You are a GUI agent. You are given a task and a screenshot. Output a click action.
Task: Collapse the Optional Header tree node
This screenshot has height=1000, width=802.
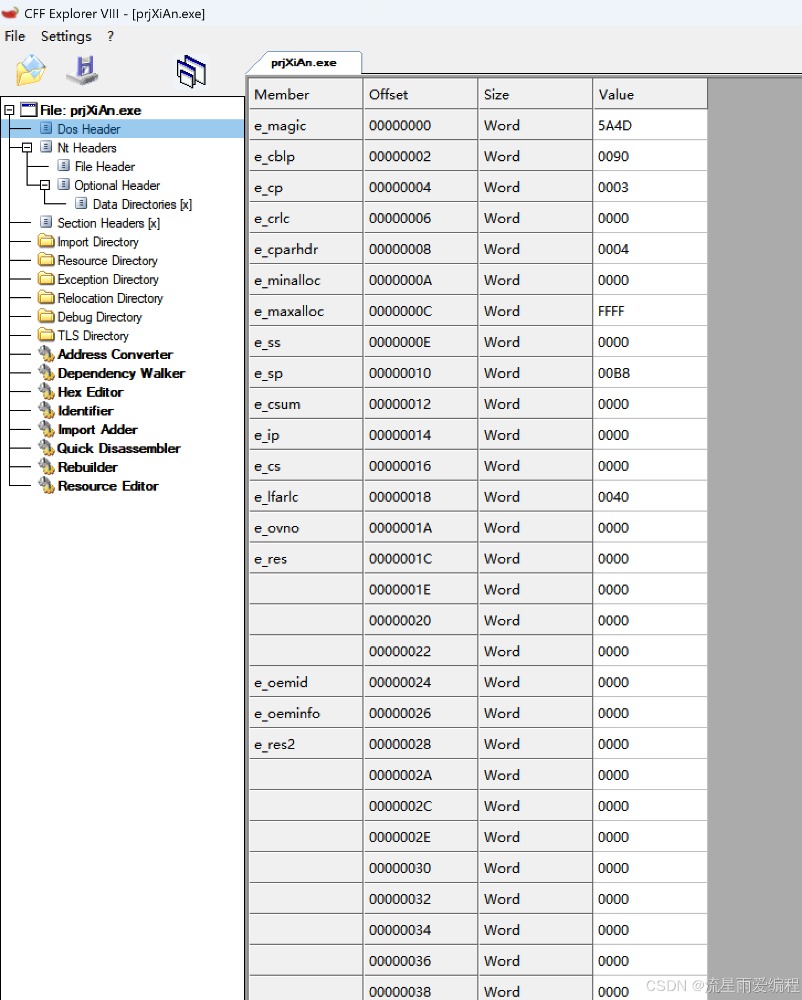(45, 186)
